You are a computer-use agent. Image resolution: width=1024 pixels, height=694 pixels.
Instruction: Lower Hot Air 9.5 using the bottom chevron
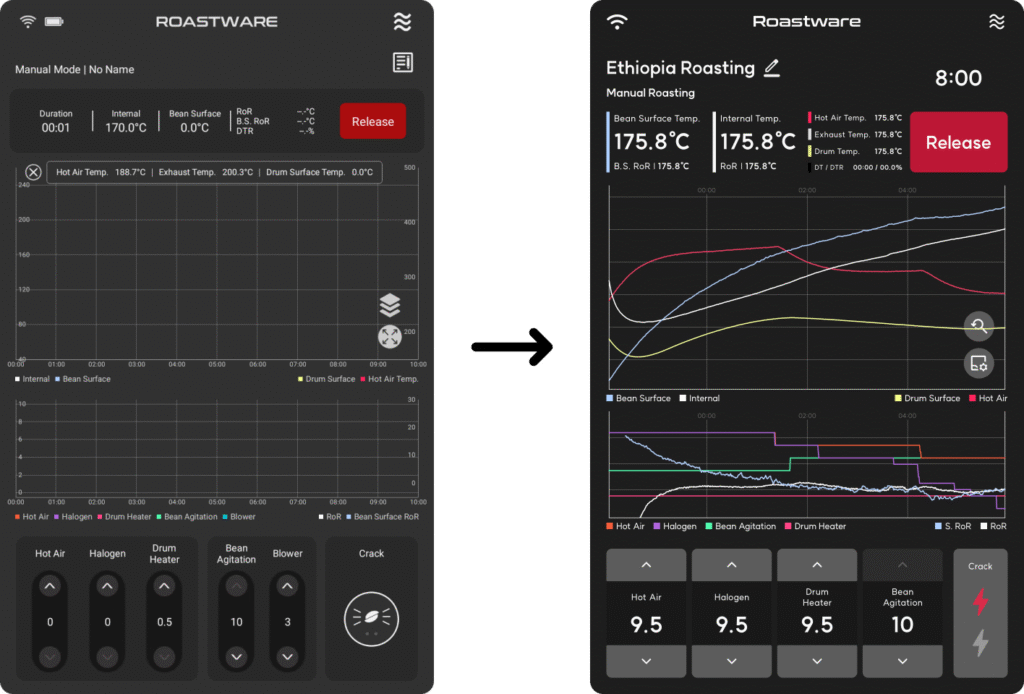click(x=646, y=661)
